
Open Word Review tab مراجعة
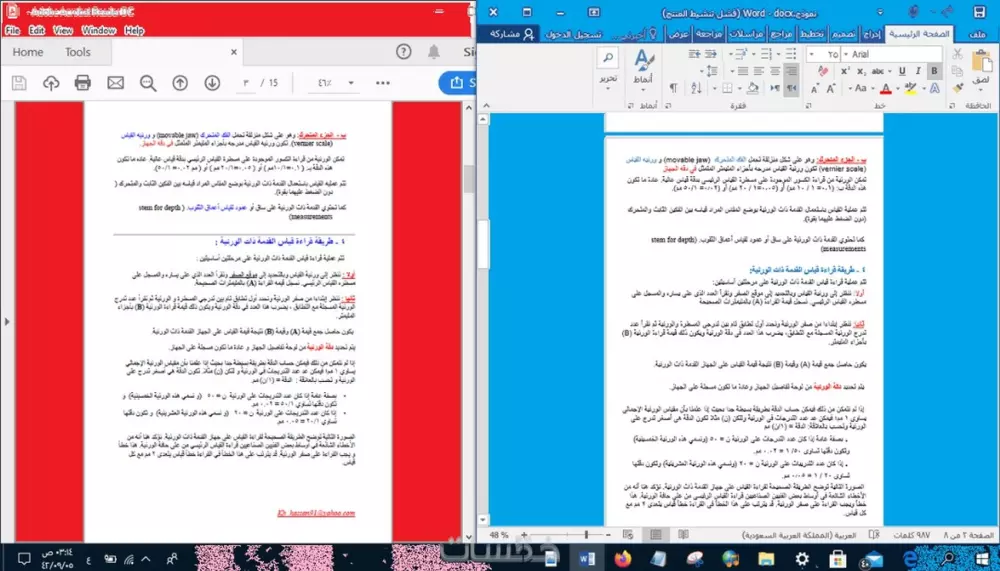[x=709, y=34]
